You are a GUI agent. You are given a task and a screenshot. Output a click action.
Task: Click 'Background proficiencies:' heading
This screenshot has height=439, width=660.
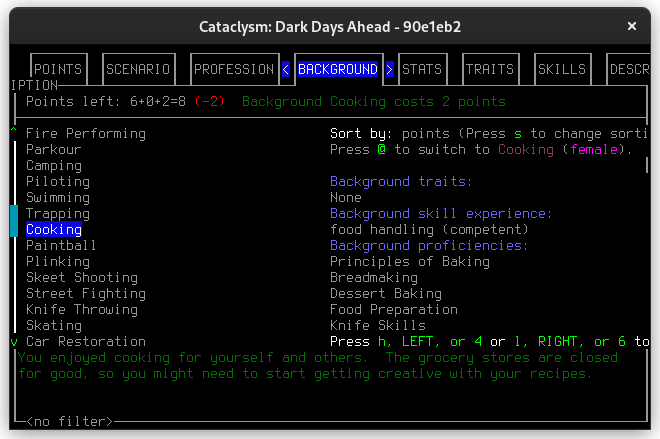[429, 246]
